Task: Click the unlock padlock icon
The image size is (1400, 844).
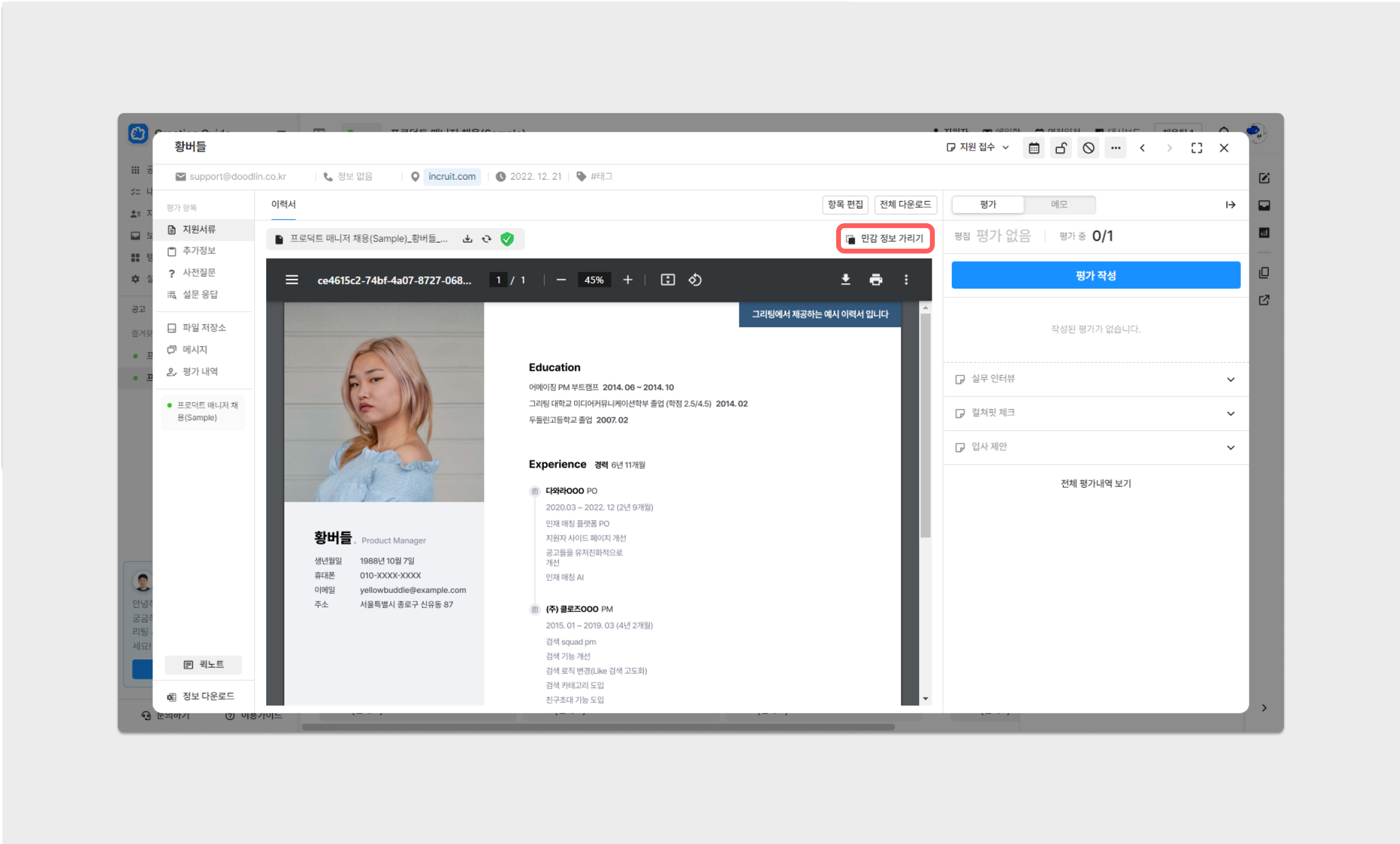Action: (x=1061, y=148)
